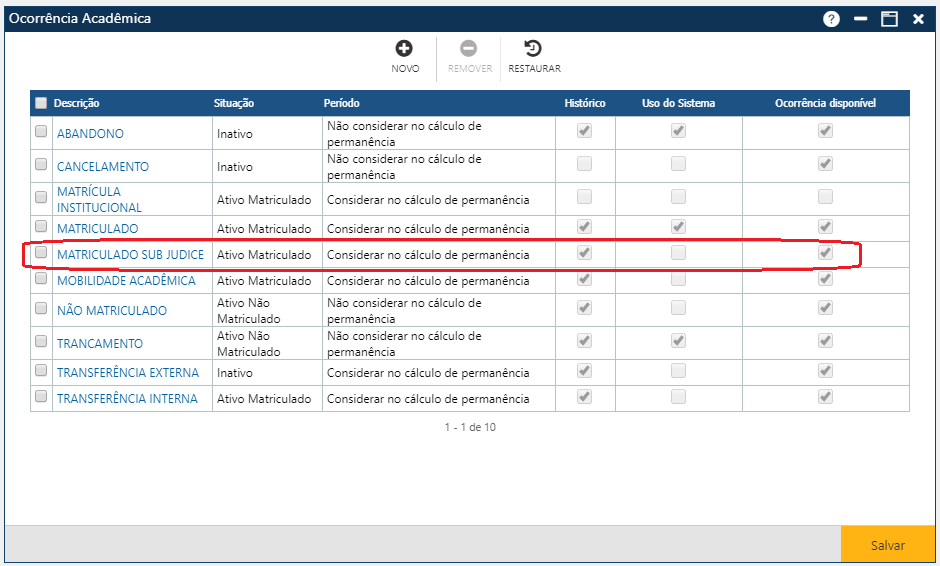Screen dimensions: 940x566
Task: Select the ABANDONO row checkbox
Action: pos(41,131)
